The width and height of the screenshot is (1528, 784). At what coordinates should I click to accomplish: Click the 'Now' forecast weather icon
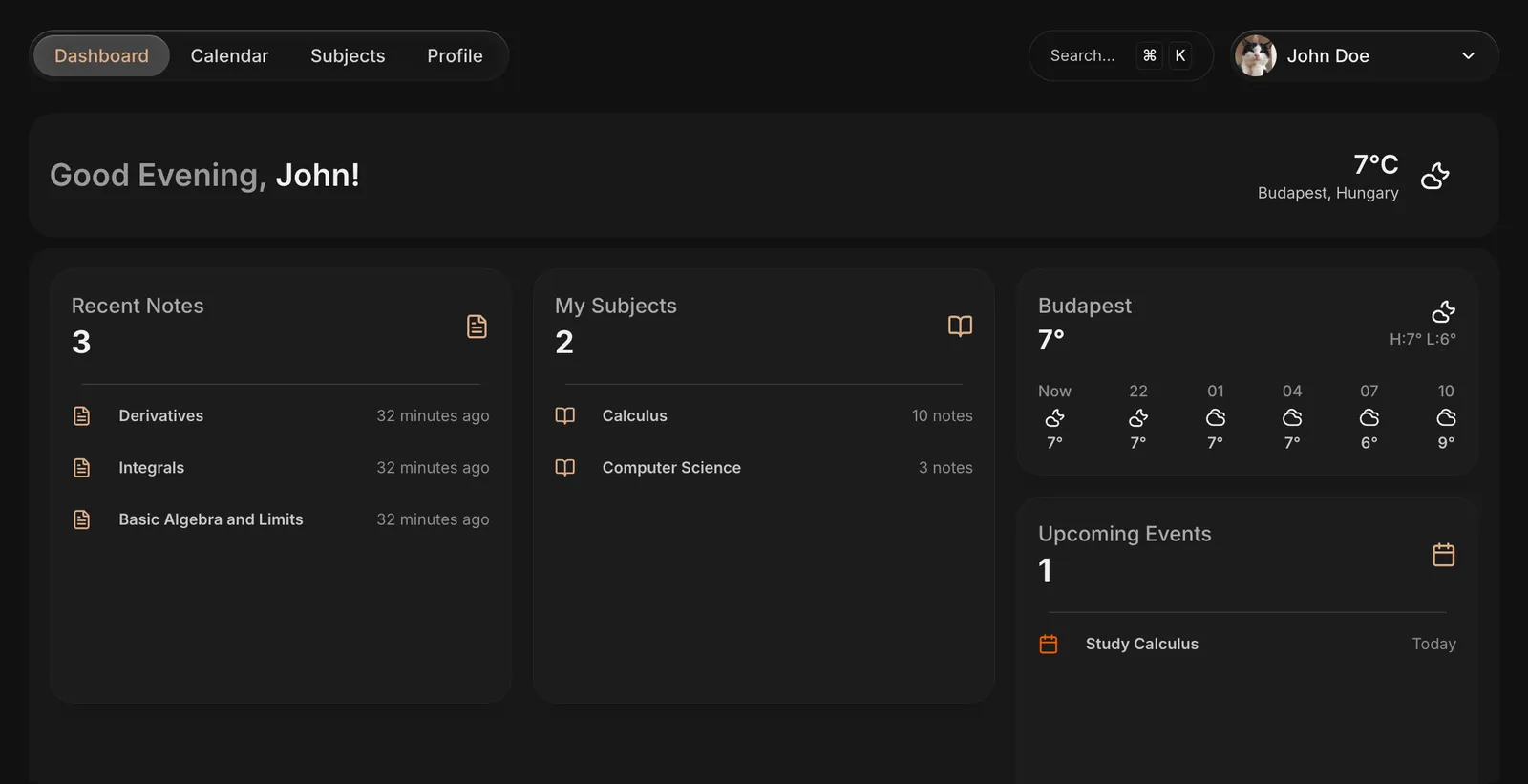[x=1054, y=418]
